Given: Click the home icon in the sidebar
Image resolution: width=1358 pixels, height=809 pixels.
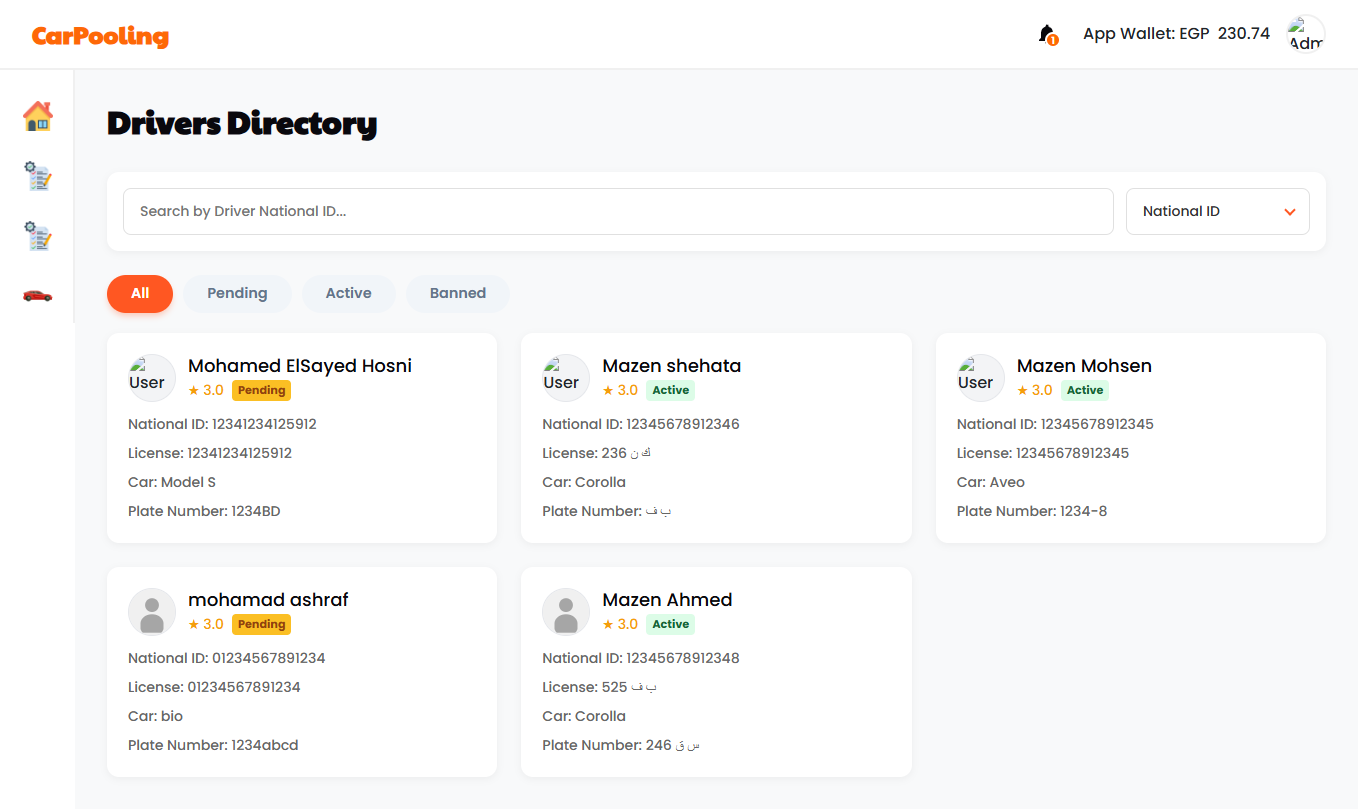Looking at the screenshot, I should [37, 117].
